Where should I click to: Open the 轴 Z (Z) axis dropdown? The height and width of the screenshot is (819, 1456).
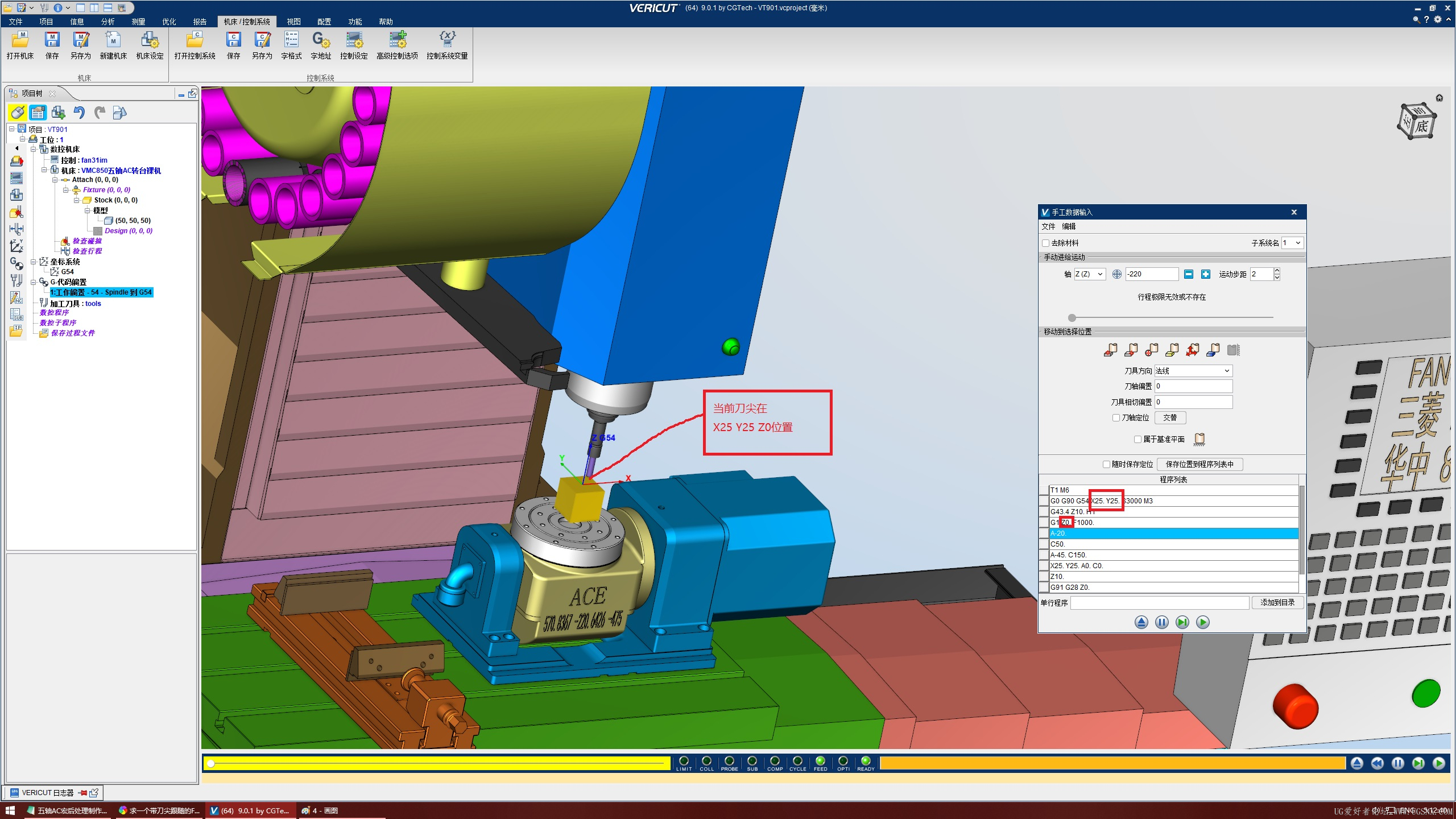click(x=1090, y=274)
